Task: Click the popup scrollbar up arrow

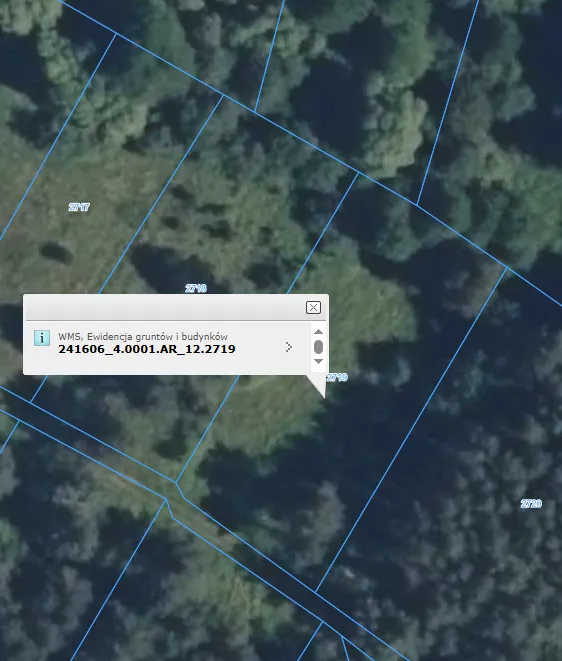Action: (318, 331)
